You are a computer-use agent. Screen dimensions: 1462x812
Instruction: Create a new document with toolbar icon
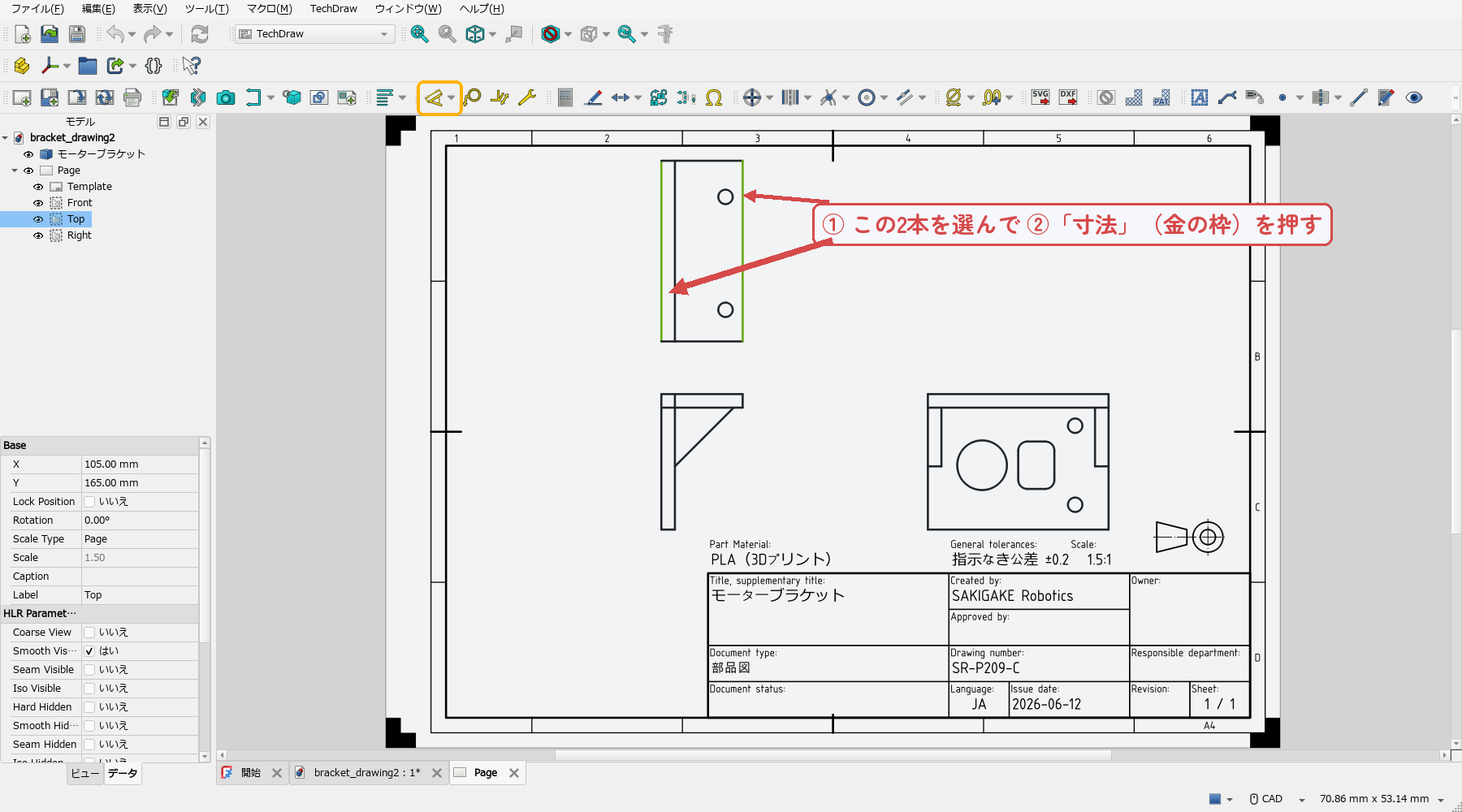(22, 34)
